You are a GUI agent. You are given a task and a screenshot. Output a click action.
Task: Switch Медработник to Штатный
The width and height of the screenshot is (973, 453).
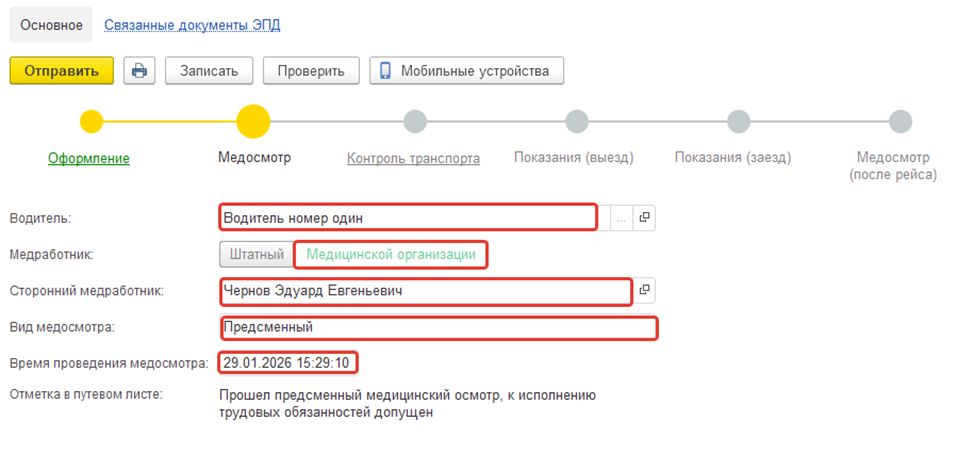pos(255,254)
